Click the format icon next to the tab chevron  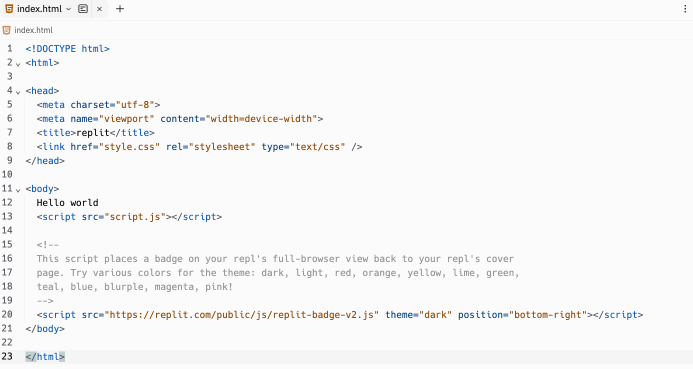[x=83, y=9]
